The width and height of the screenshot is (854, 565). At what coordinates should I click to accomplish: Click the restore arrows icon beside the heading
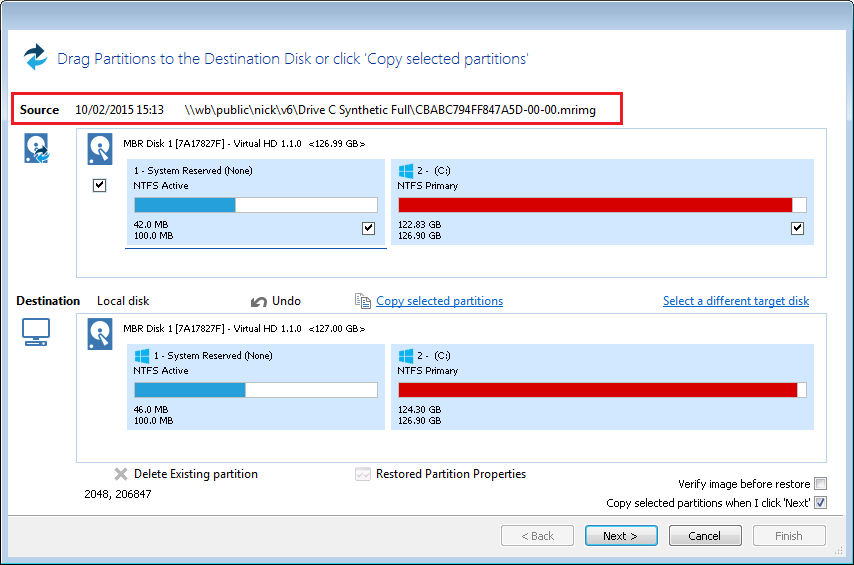point(36,57)
